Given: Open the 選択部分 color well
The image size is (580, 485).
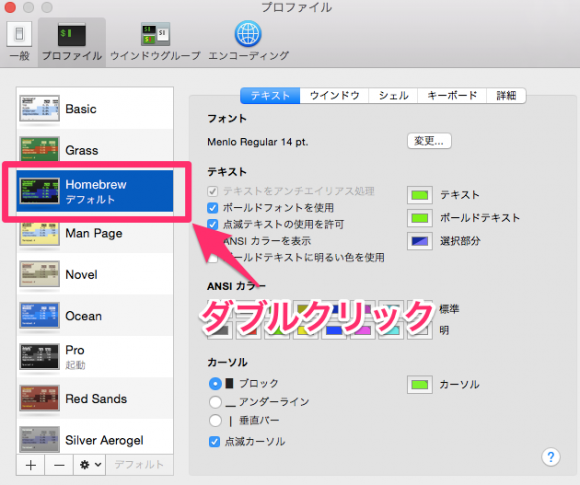Looking at the screenshot, I should tap(420, 241).
